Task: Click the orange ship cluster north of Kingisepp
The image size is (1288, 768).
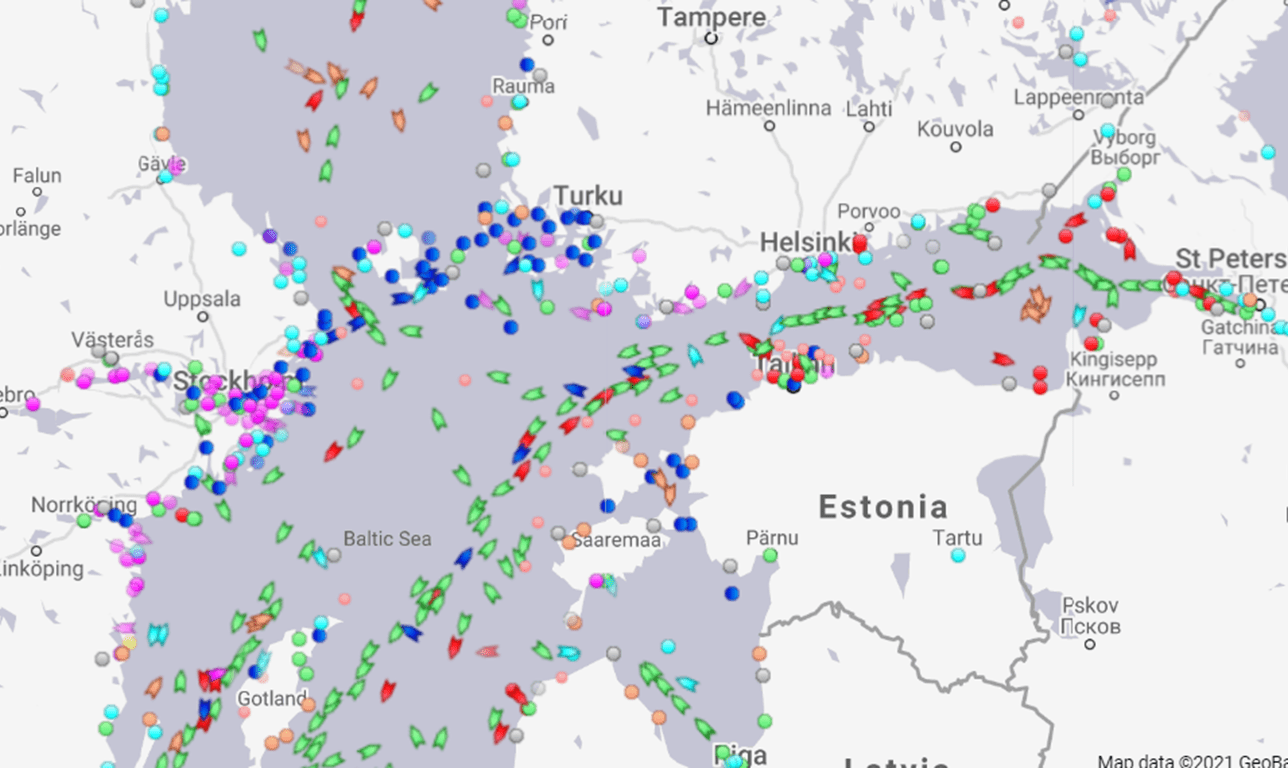Action: 1036,304
